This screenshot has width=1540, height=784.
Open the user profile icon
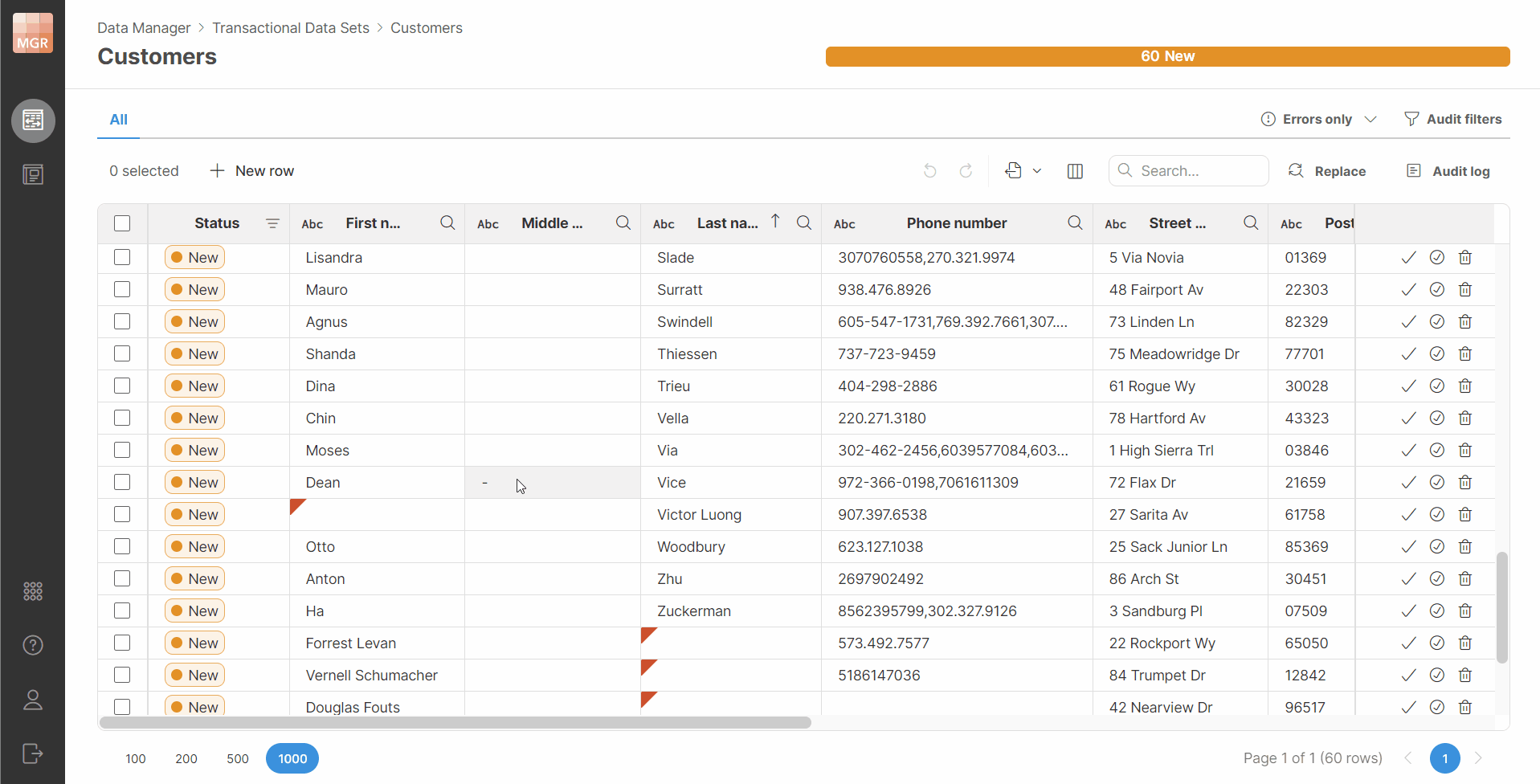33,700
